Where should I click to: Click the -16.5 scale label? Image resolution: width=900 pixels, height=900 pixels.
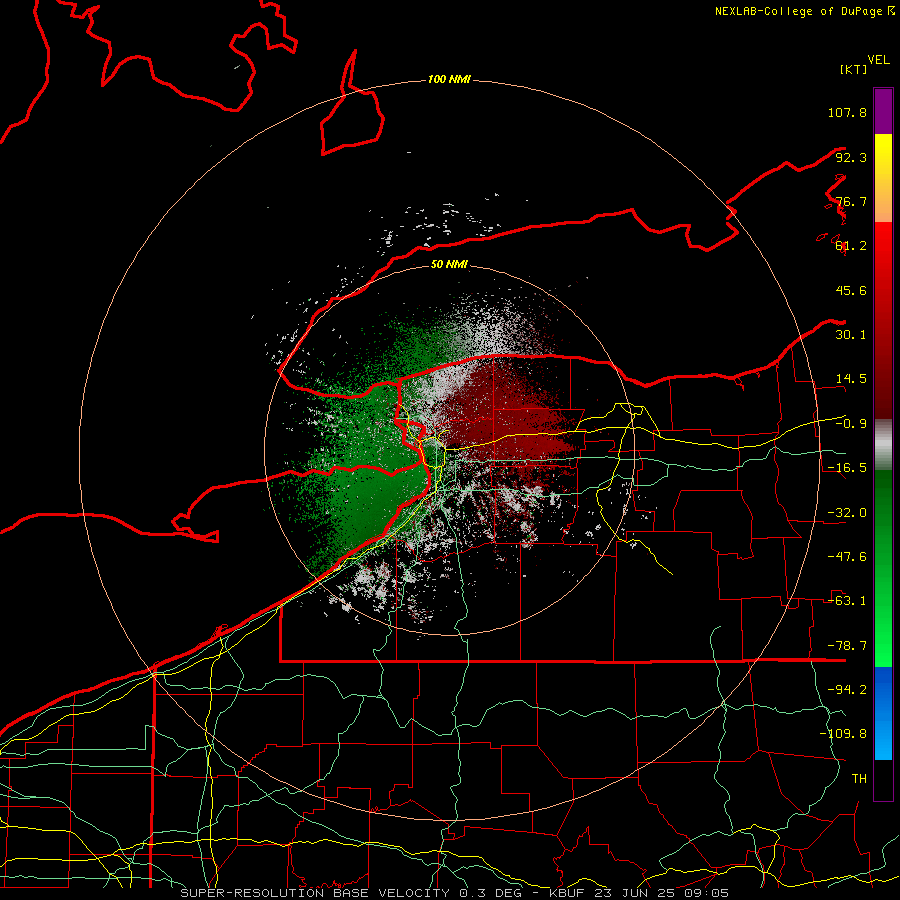847,468
